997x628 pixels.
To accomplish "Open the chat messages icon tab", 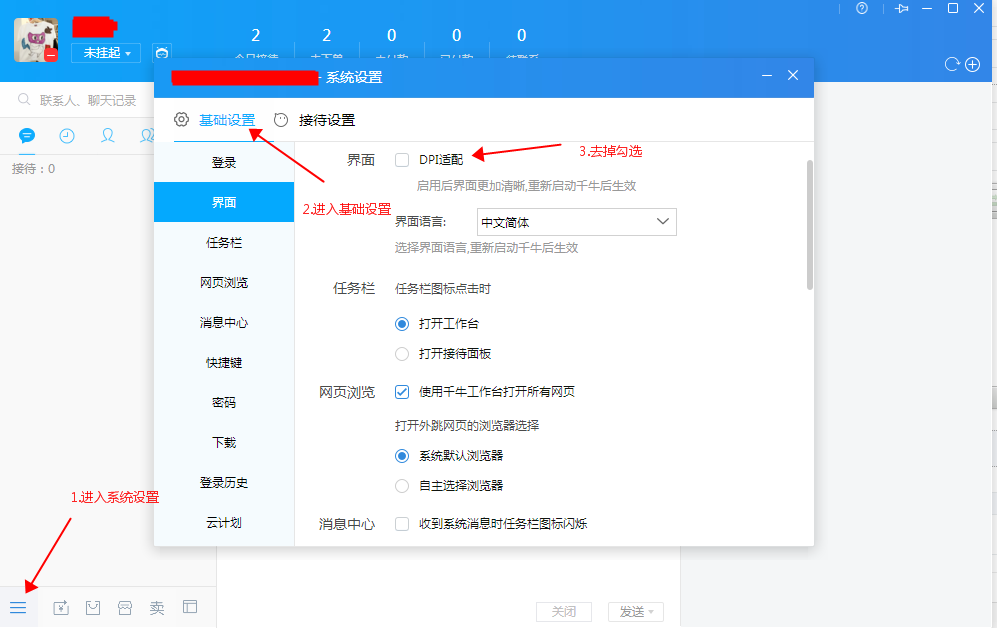I will click(x=27, y=135).
